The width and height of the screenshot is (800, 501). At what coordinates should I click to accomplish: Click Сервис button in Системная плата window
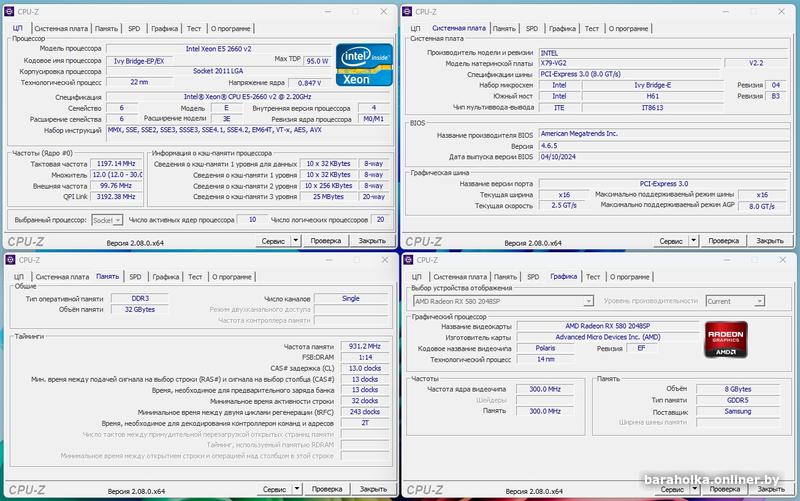tap(671, 240)
